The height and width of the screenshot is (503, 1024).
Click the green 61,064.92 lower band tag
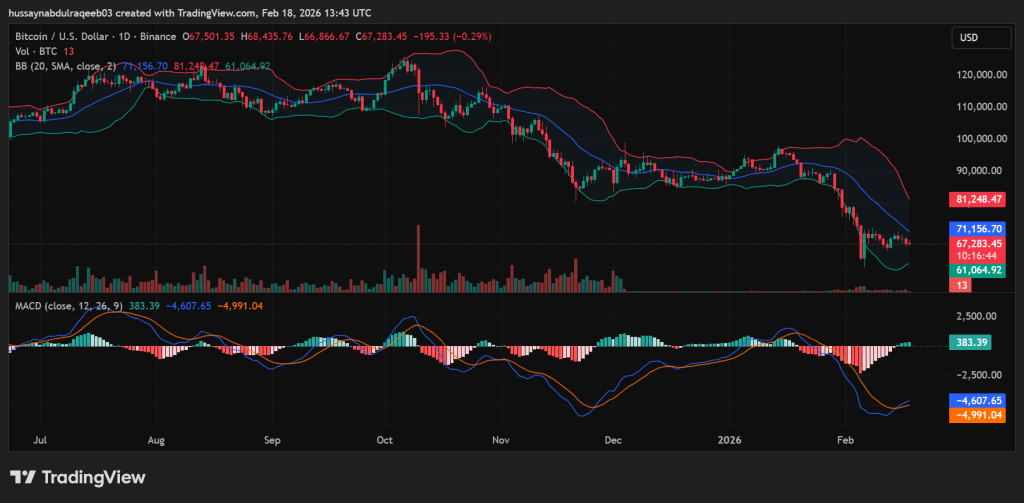[x=978, y=270]
